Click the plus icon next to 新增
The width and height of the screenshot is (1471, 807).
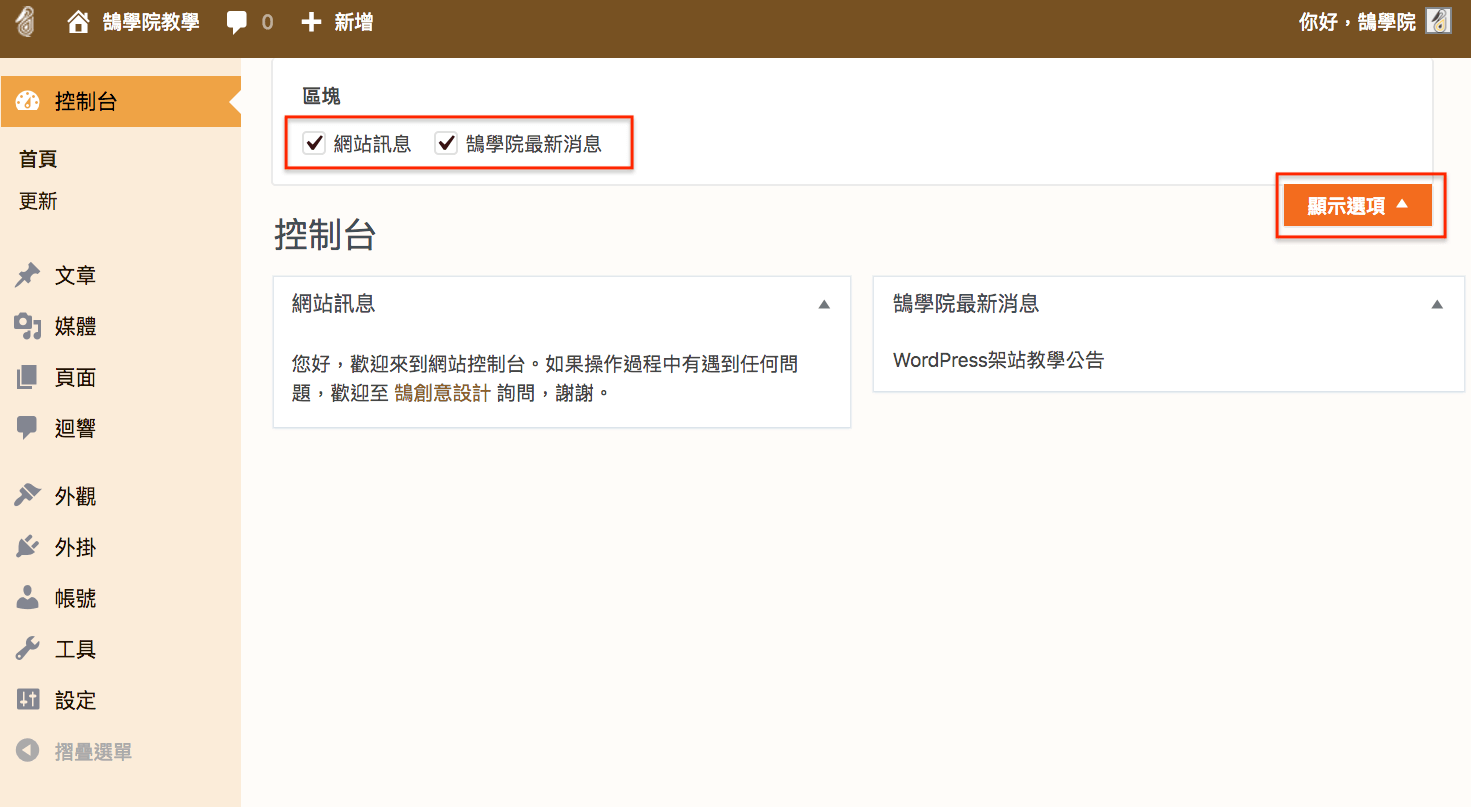[x=311, y=22]
